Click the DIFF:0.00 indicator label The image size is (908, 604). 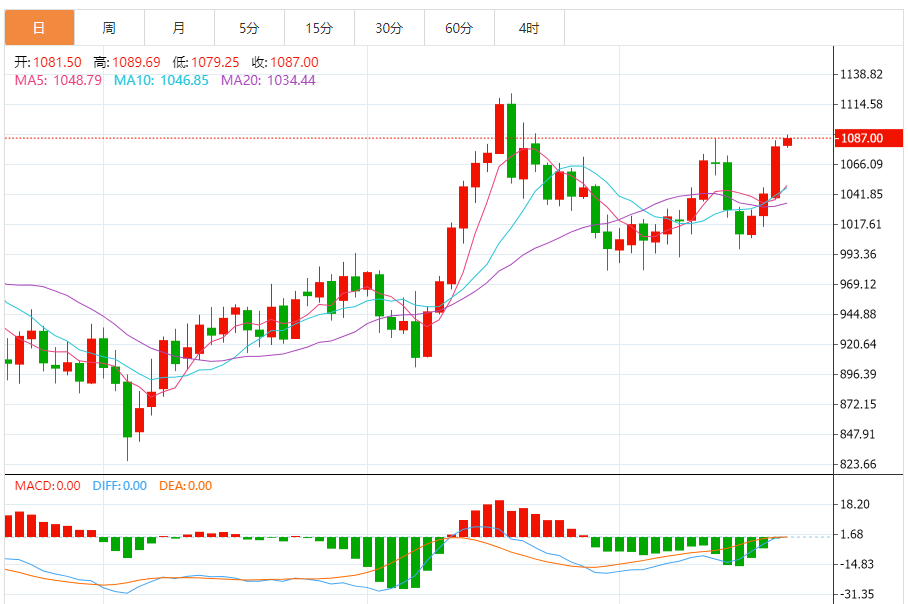click(x=120, y=486)
